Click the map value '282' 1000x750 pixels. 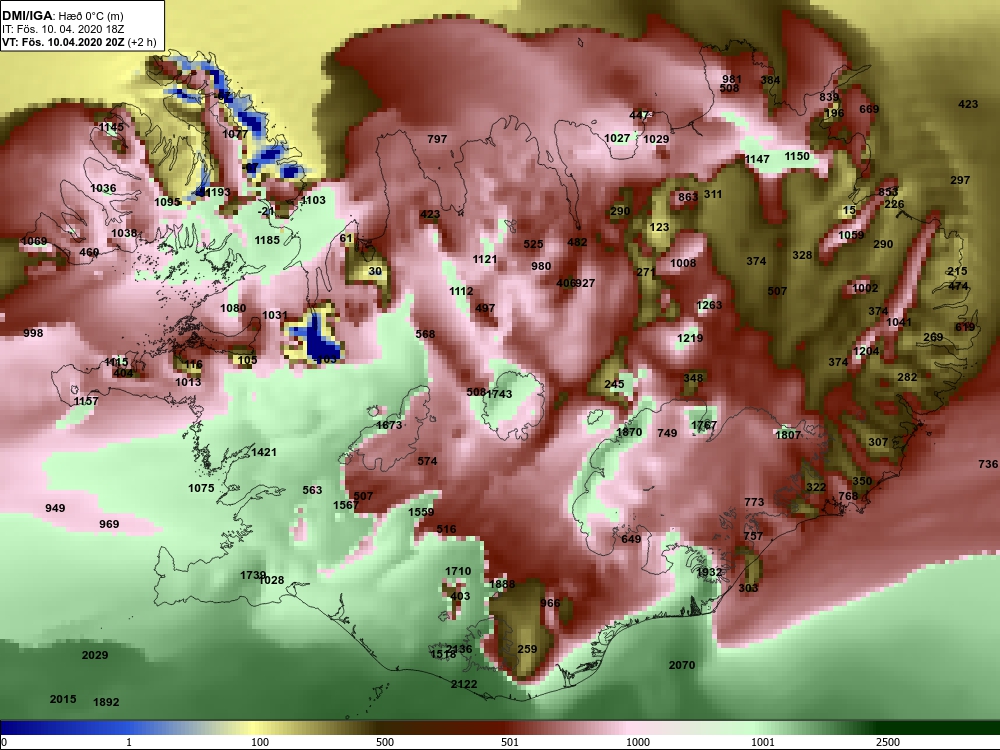click(907, 378)
